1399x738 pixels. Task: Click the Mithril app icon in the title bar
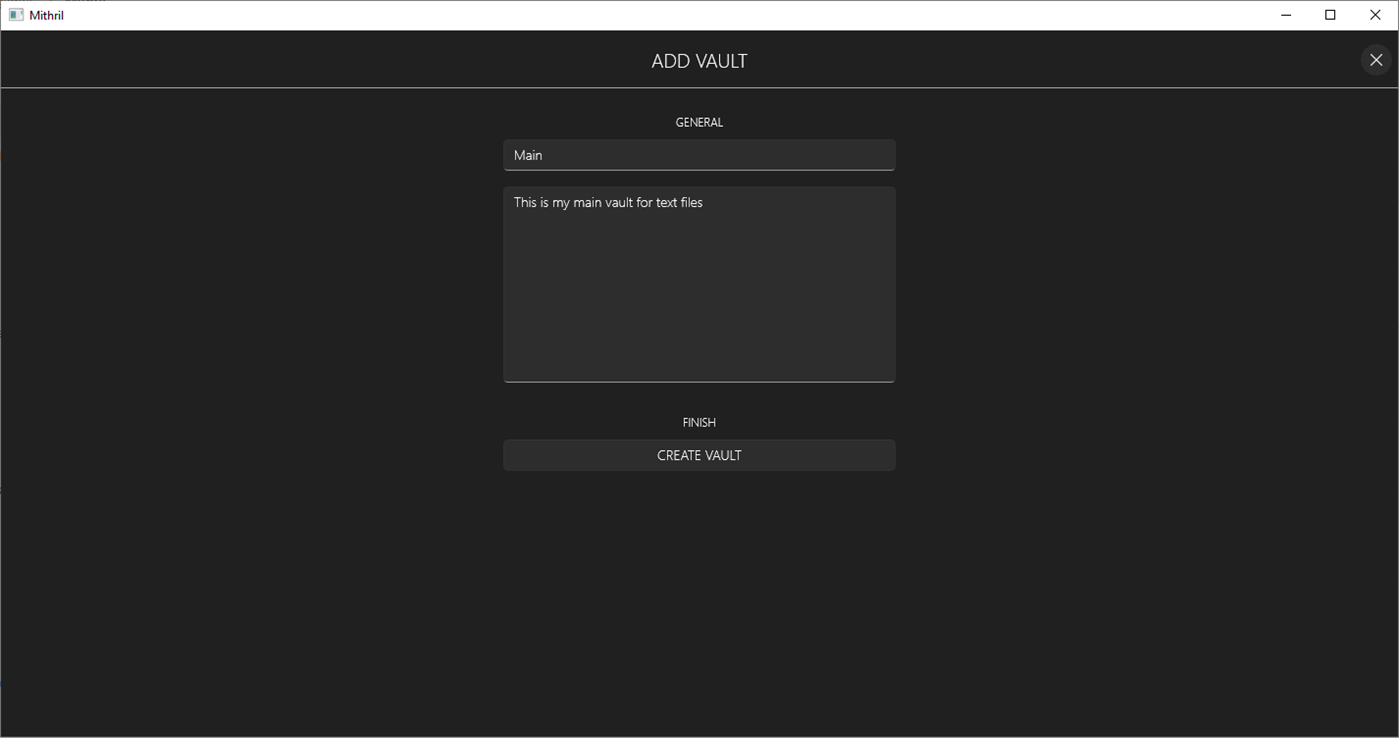click(15, 14)
